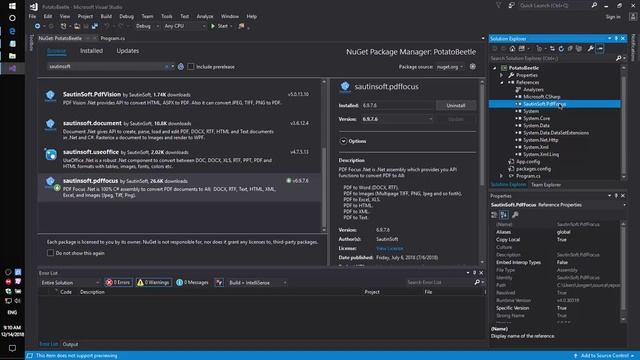
Task: Expand the Options section
Action: coord(343,141)
